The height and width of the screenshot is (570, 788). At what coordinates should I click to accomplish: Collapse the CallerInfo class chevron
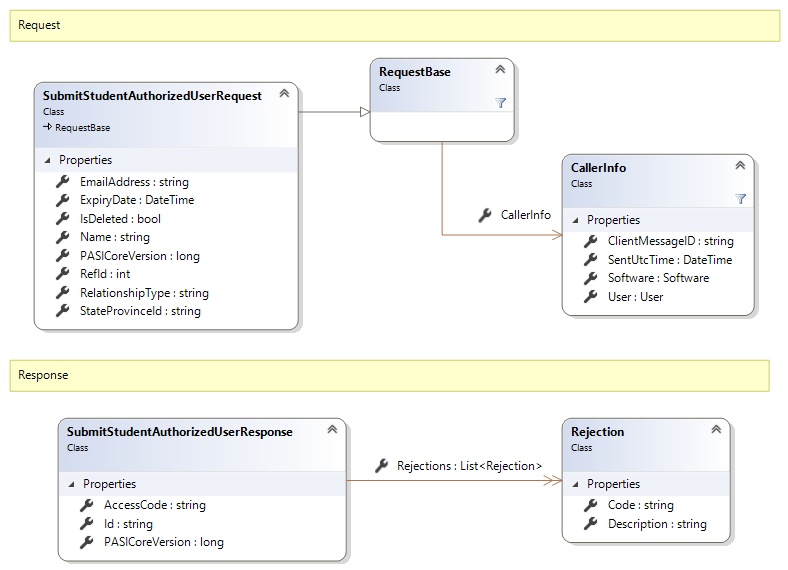click(x=740, y=166)
